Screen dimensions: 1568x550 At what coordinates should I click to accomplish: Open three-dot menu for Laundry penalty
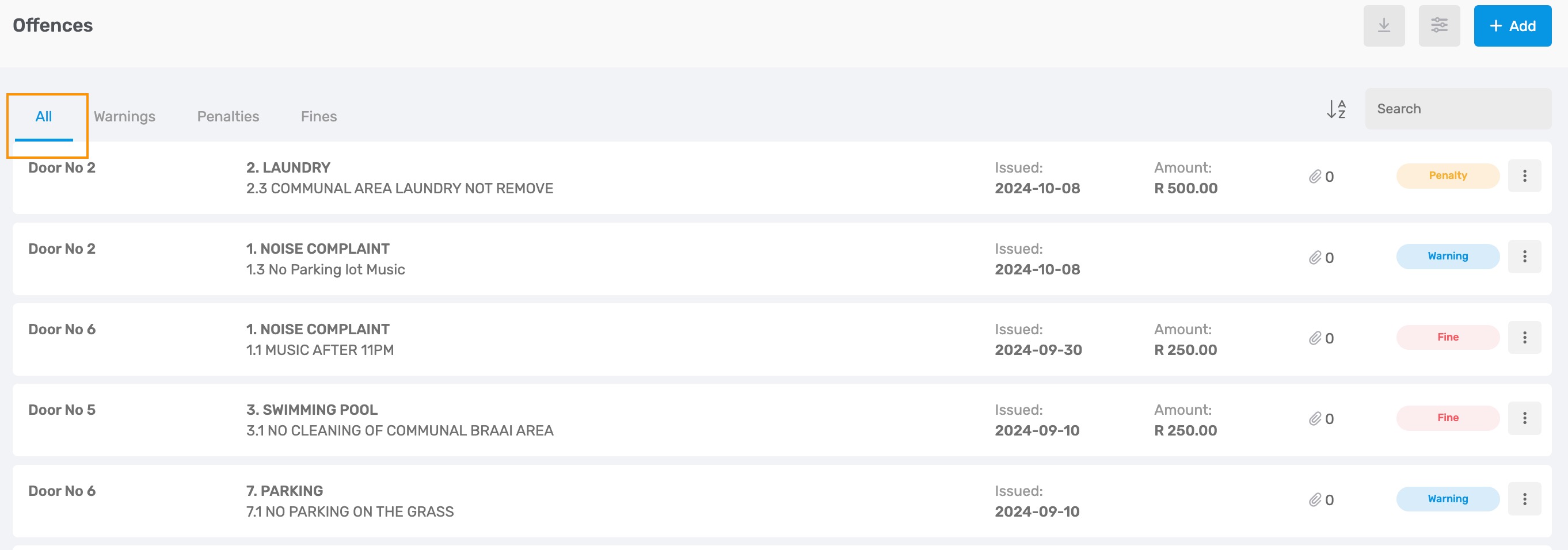pos(1524,176)
